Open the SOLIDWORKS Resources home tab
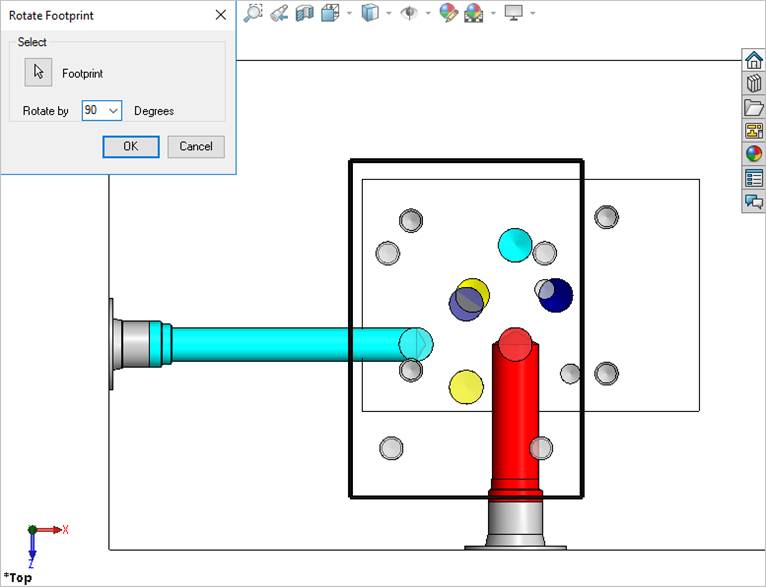Image resolution: width=766 pixels, height=587 pixels. [x=754, y=60]
